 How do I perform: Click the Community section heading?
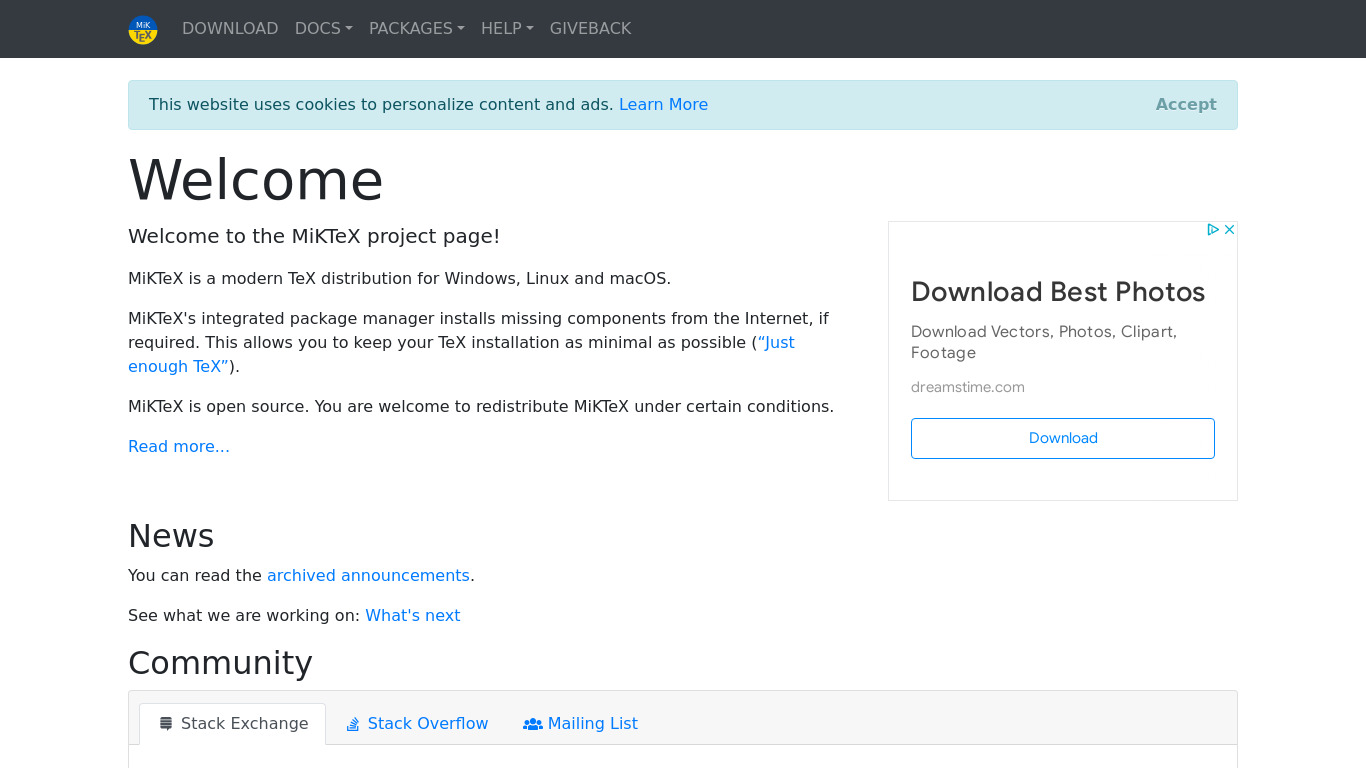(x=220, y=663)
